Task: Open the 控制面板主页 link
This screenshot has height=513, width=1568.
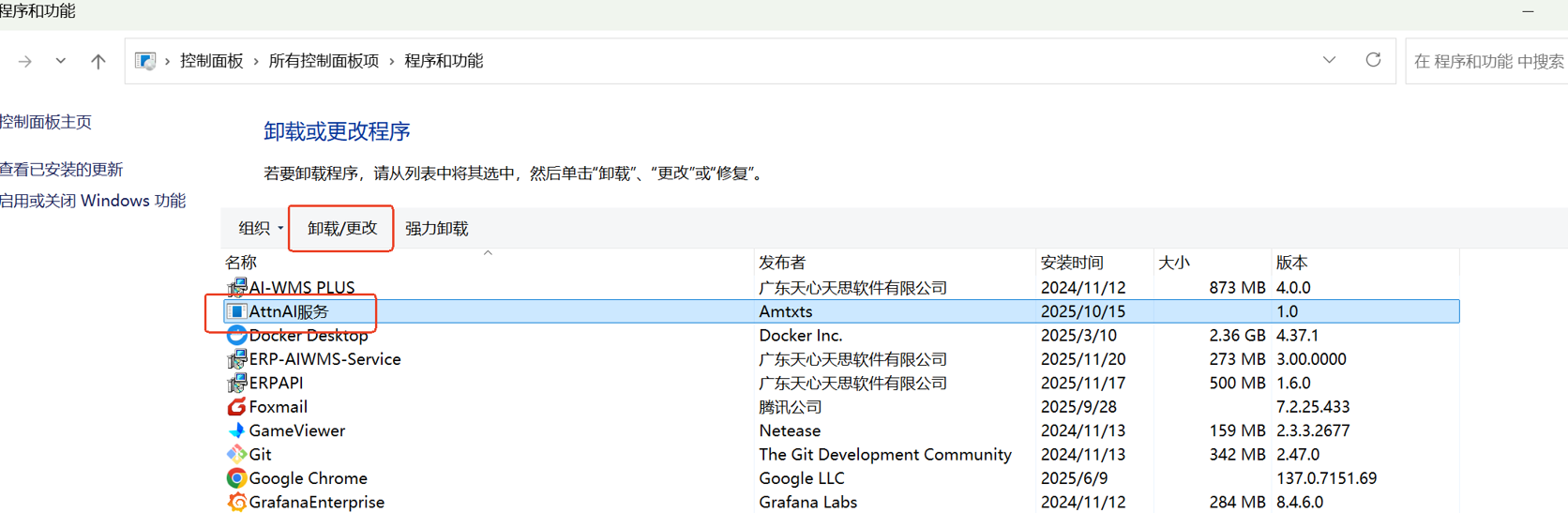Action: coord(46,122)
